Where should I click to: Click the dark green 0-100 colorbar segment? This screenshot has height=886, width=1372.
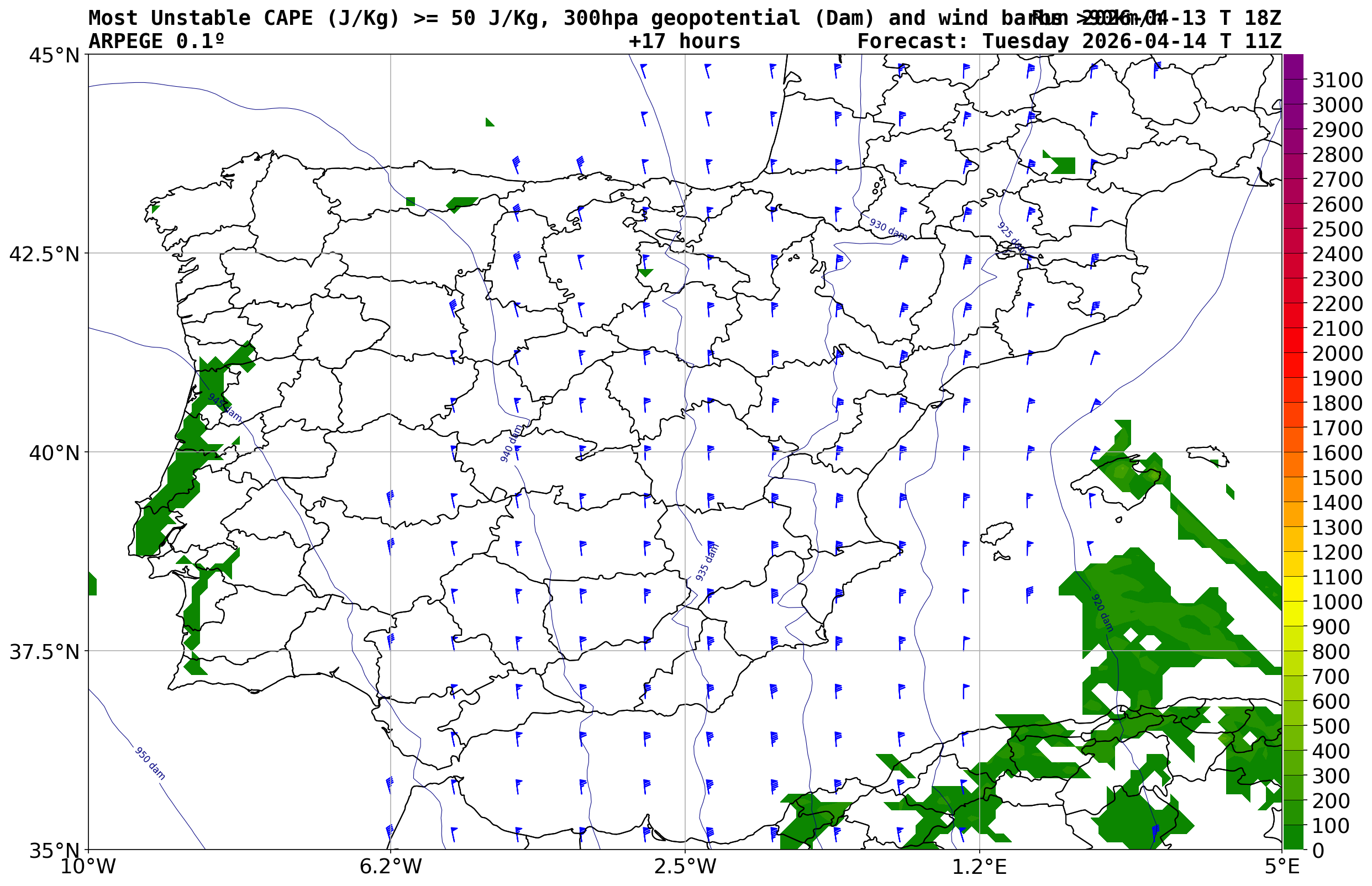(1292, 837)
